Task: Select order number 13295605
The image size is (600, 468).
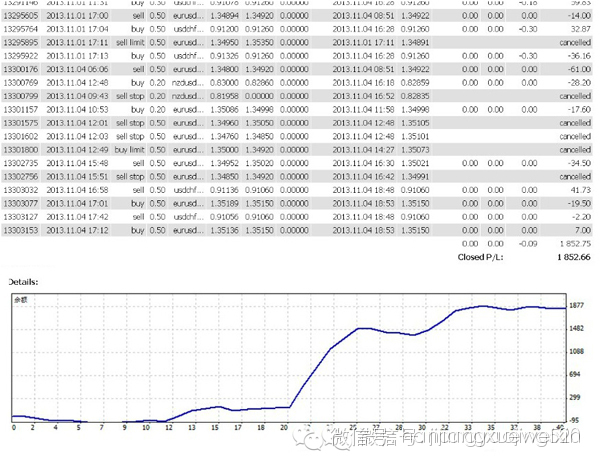Action: coord(21,16)
